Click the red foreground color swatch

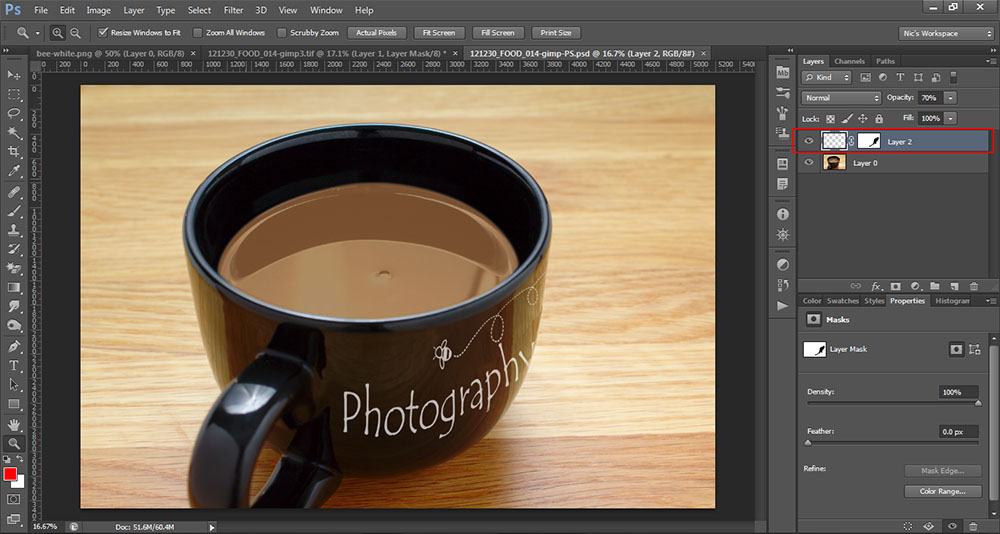pos(10,473)
